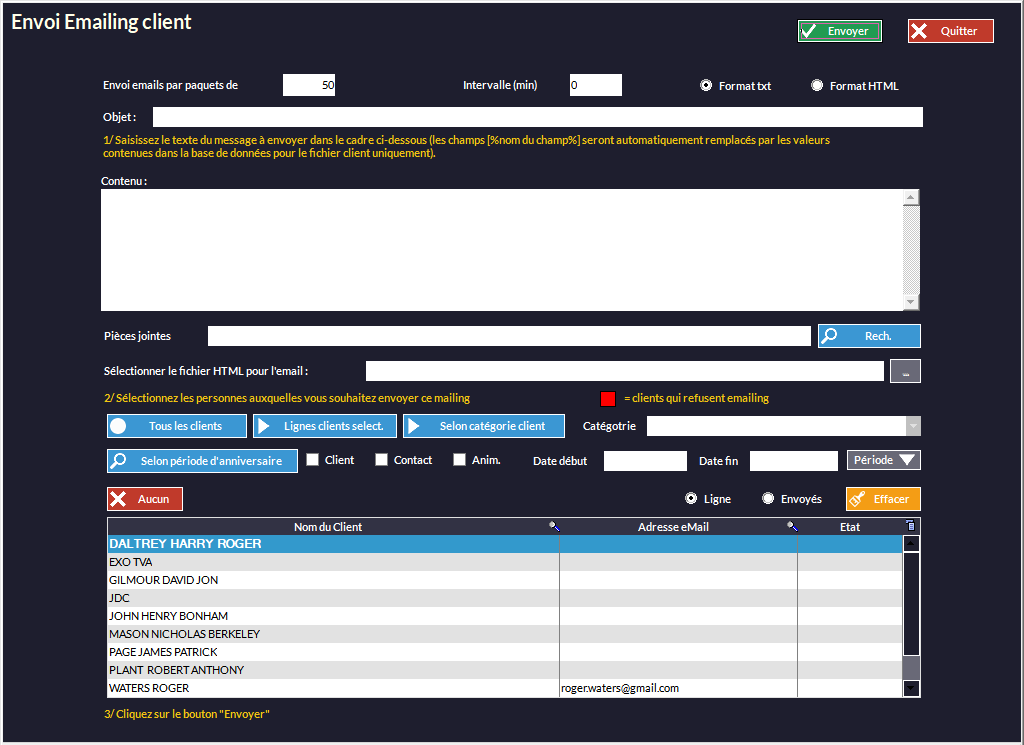The image size is (1024, 745).
Task: Open the Catégotrie dropdown list
Action: 912,426
